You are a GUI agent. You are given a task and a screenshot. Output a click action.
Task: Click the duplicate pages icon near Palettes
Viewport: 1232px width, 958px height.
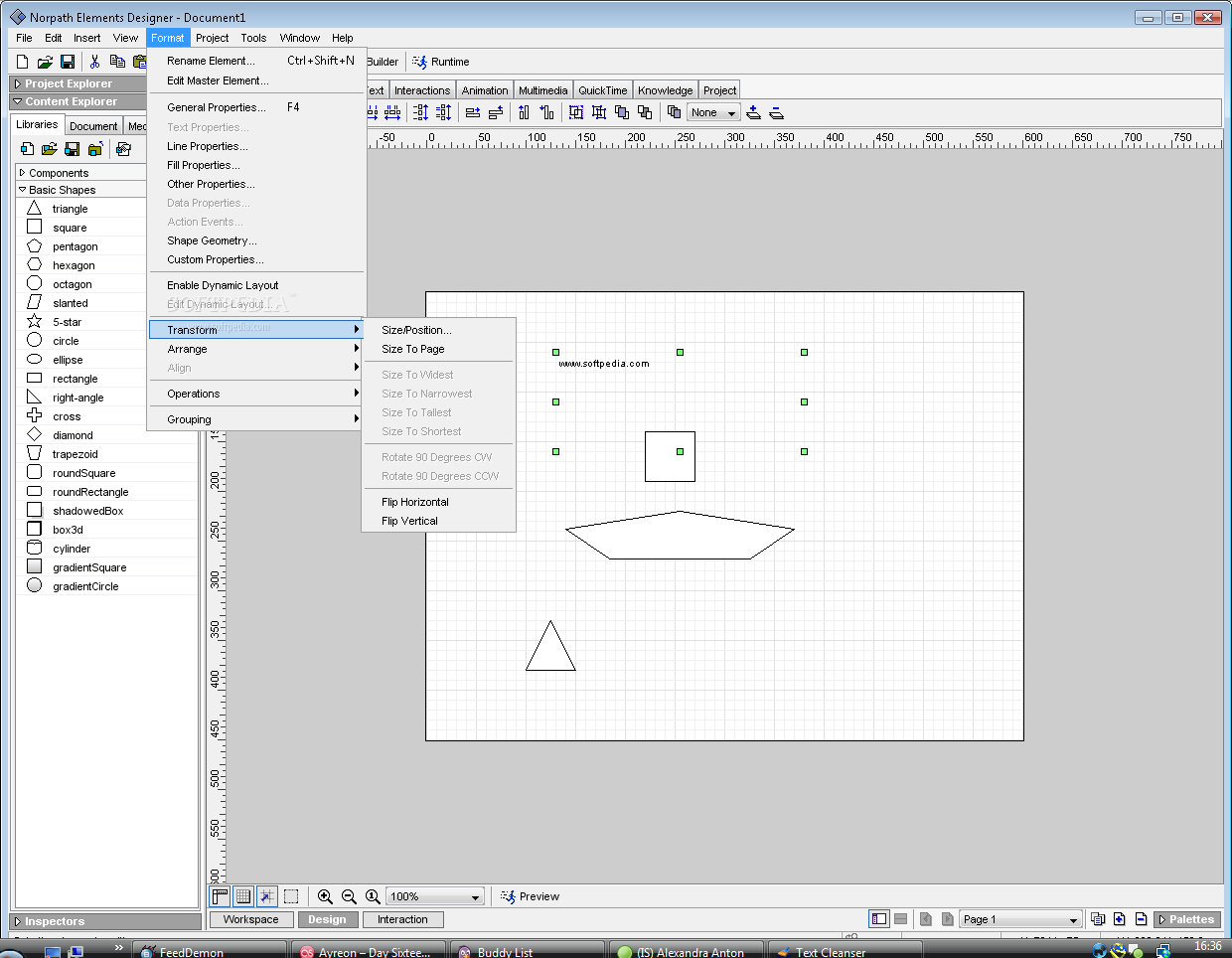tap(1098, 919)
